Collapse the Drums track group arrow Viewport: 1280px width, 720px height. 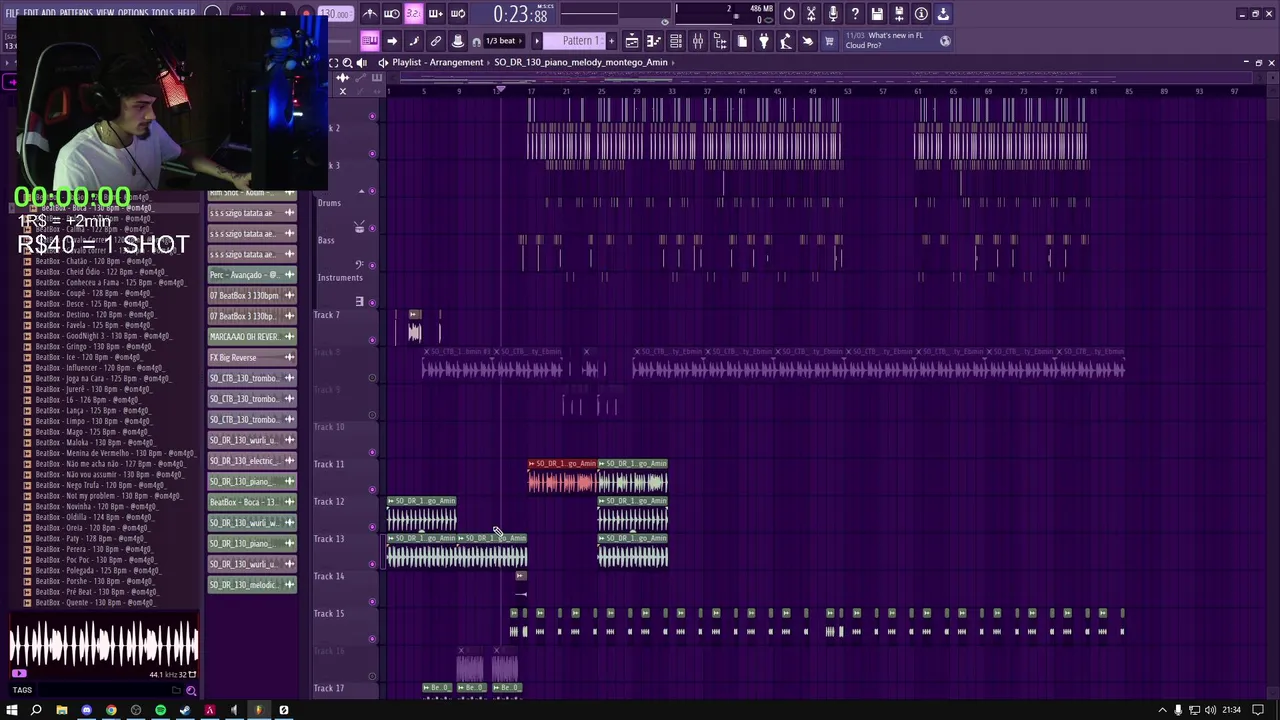[362, 190]
